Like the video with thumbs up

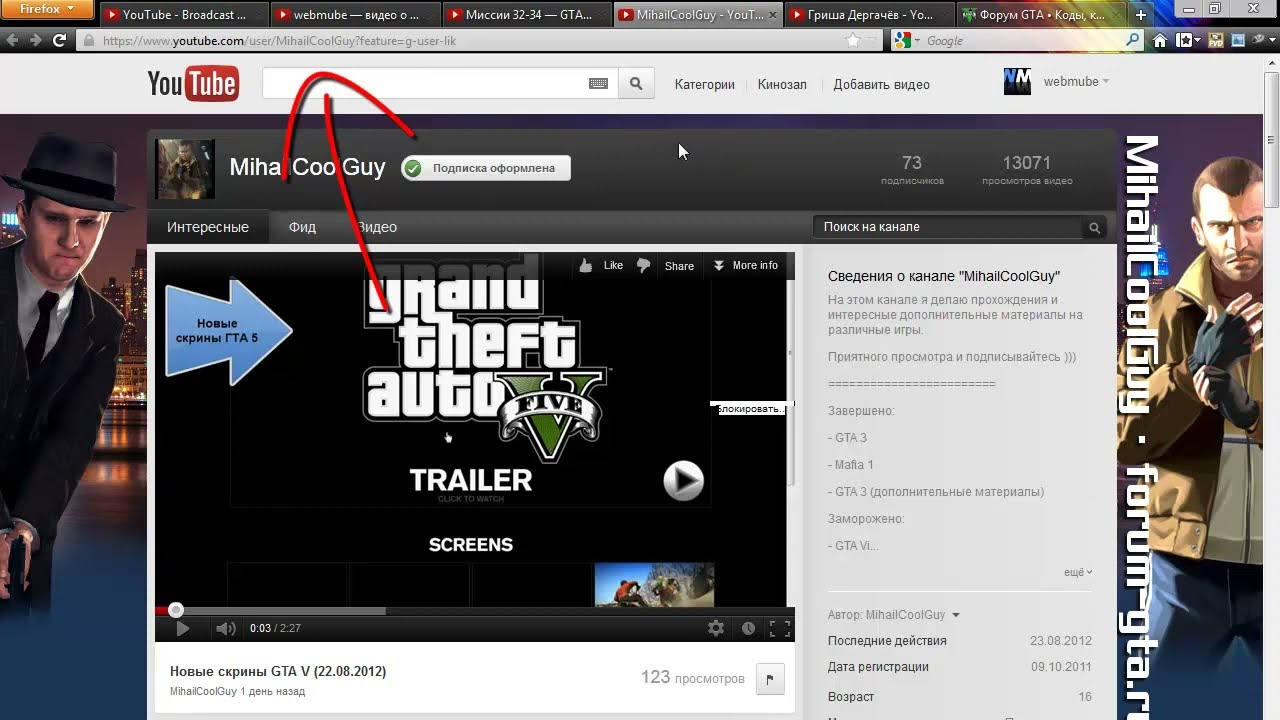coord(601,265)
